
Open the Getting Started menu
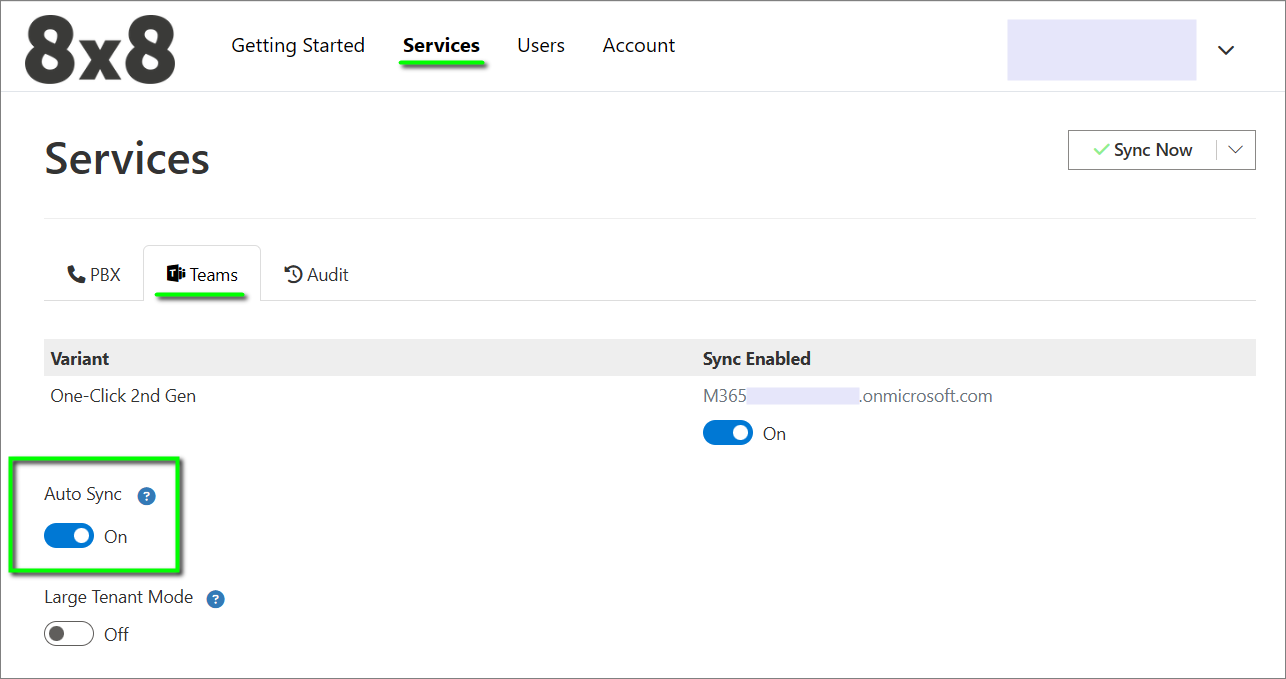click(x=298, y=45)
